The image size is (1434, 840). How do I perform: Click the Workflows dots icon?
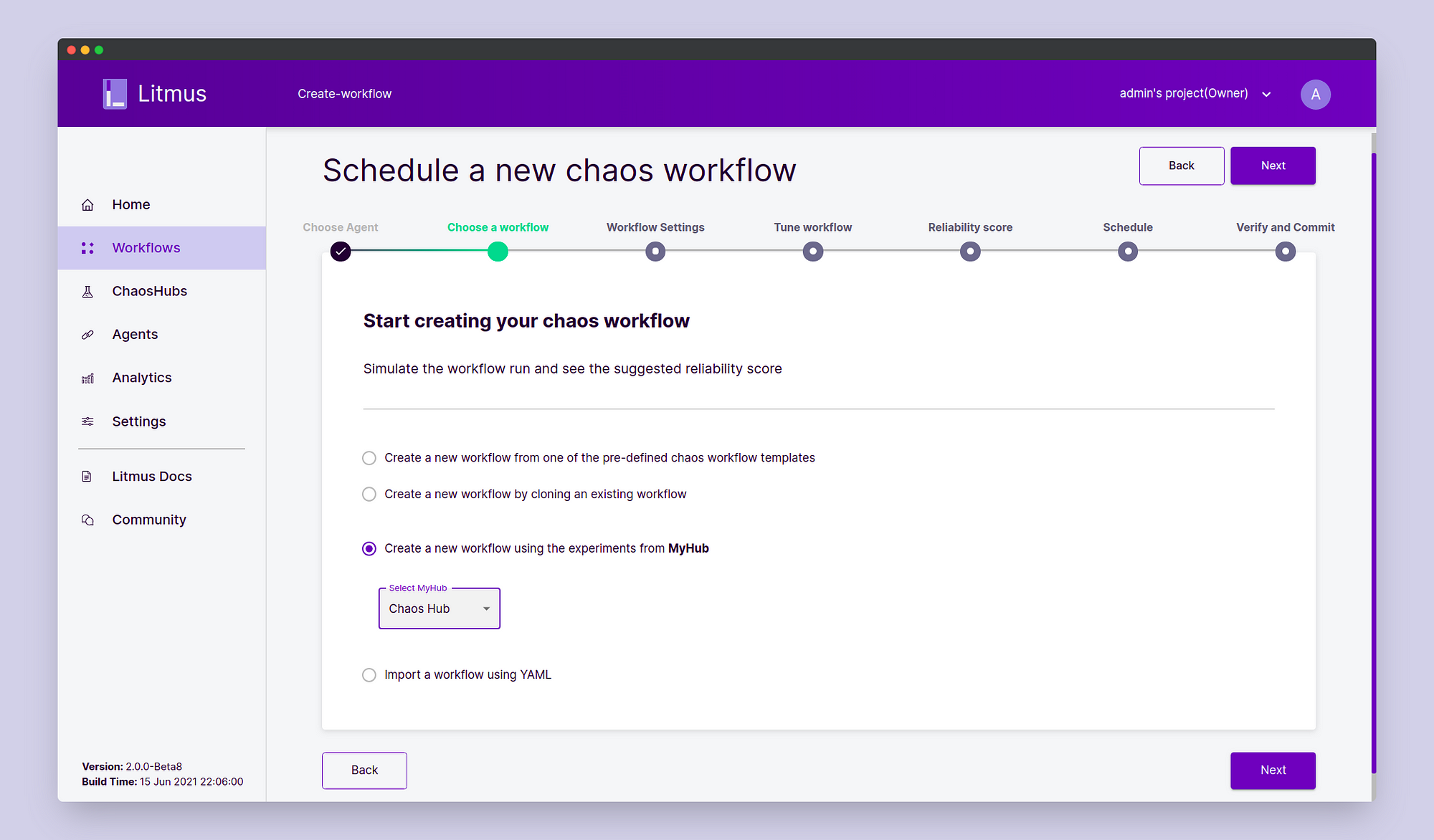point(87,248)
